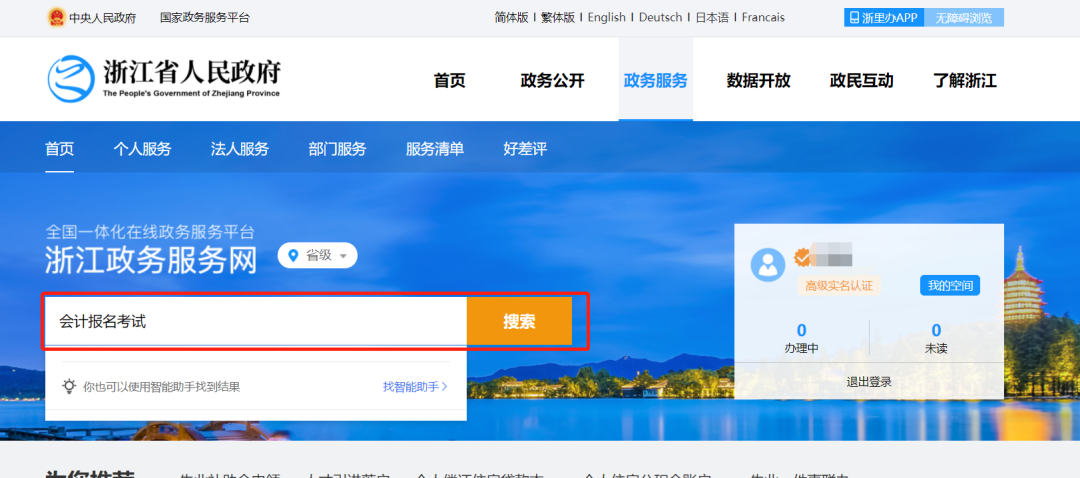Screen dimensions: 1080x478
Task: Go to 首页 in main navigation
Action: tap(450, 81)
